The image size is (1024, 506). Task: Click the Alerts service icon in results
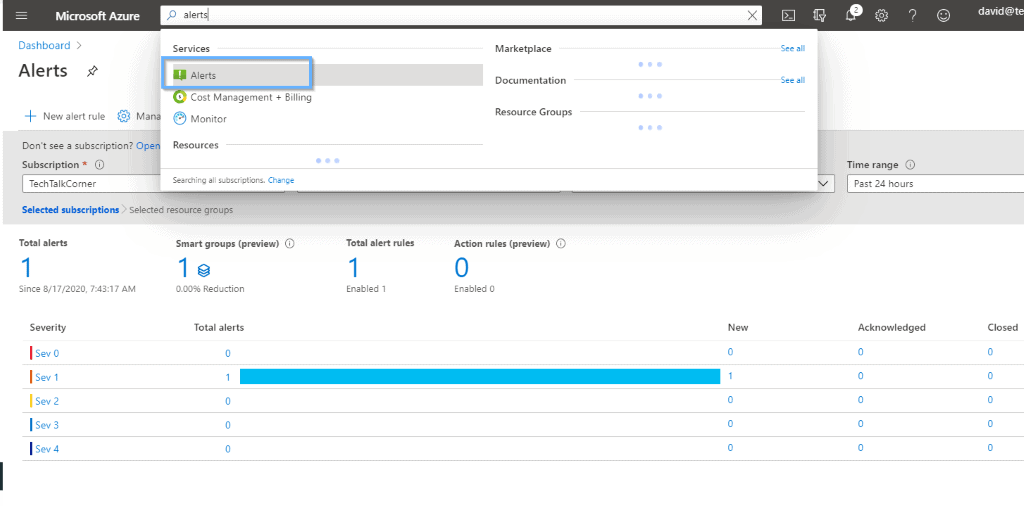pyautogui.click(x=180, y=75)
